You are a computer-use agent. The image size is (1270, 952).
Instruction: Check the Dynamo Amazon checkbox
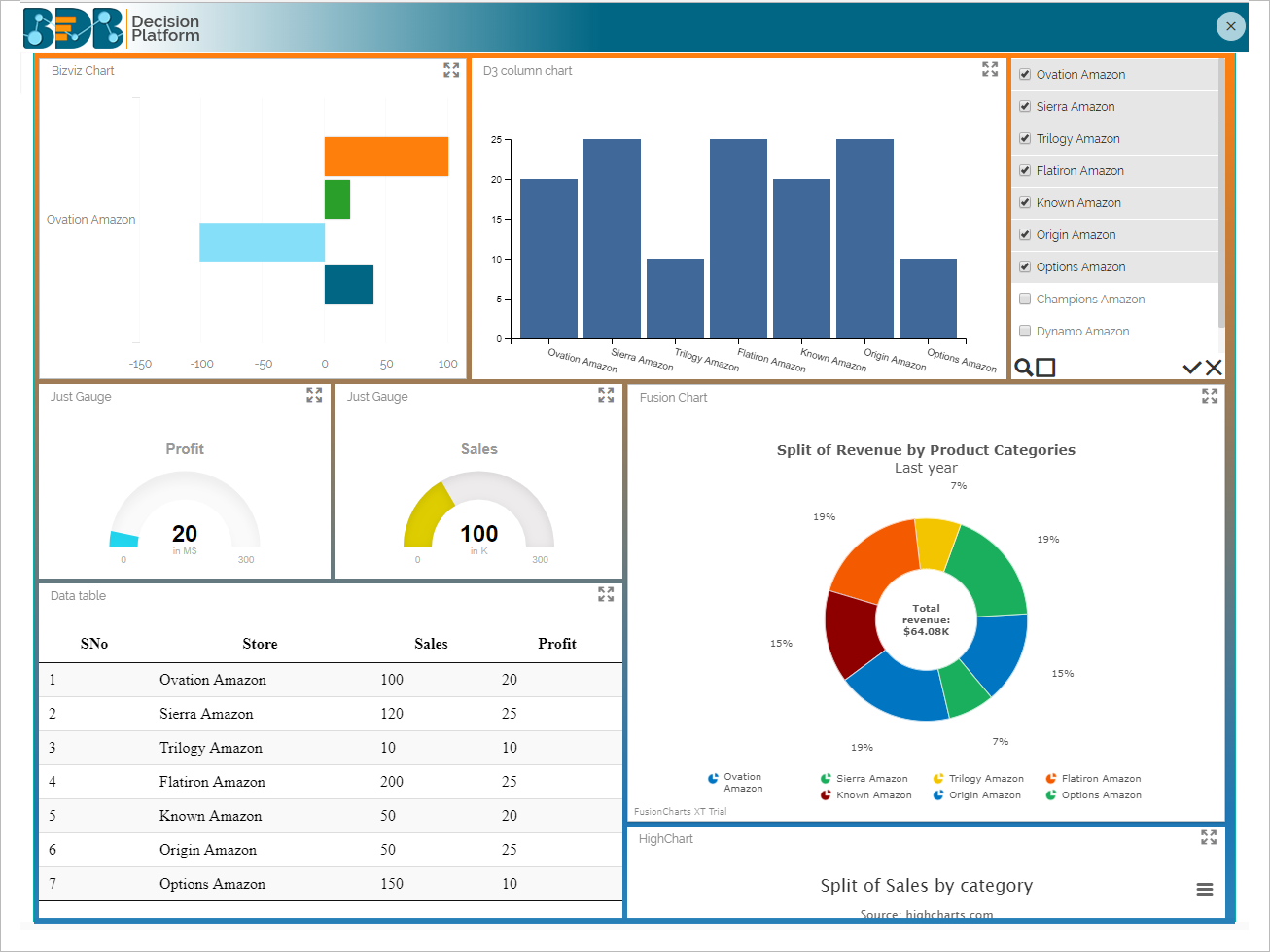pyautogui.click(x=1025, y=332)
